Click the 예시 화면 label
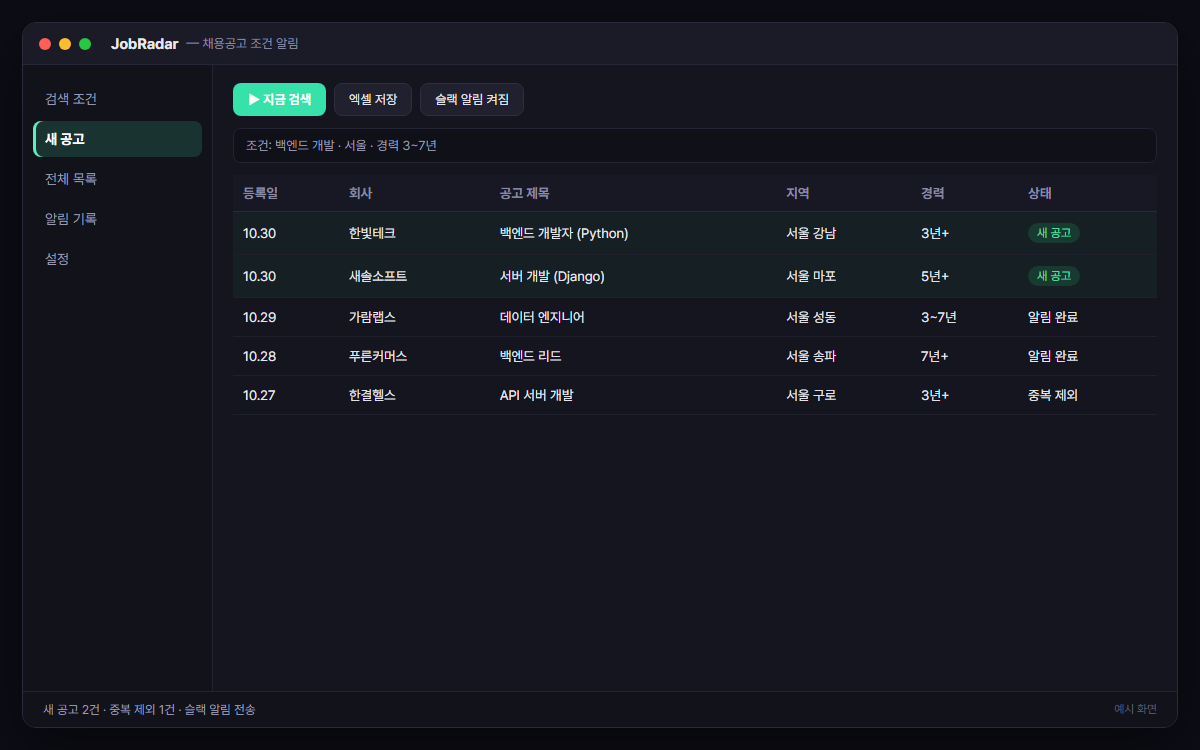 coord(1136,709)
